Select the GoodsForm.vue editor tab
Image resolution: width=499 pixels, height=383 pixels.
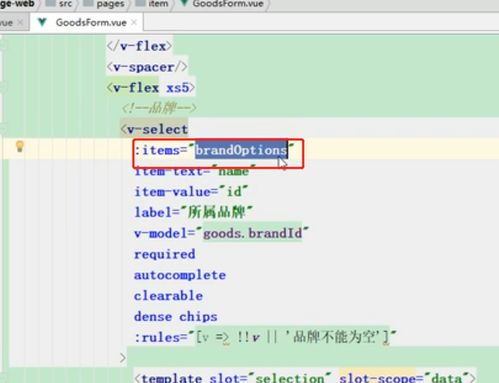tap(87, 22)
